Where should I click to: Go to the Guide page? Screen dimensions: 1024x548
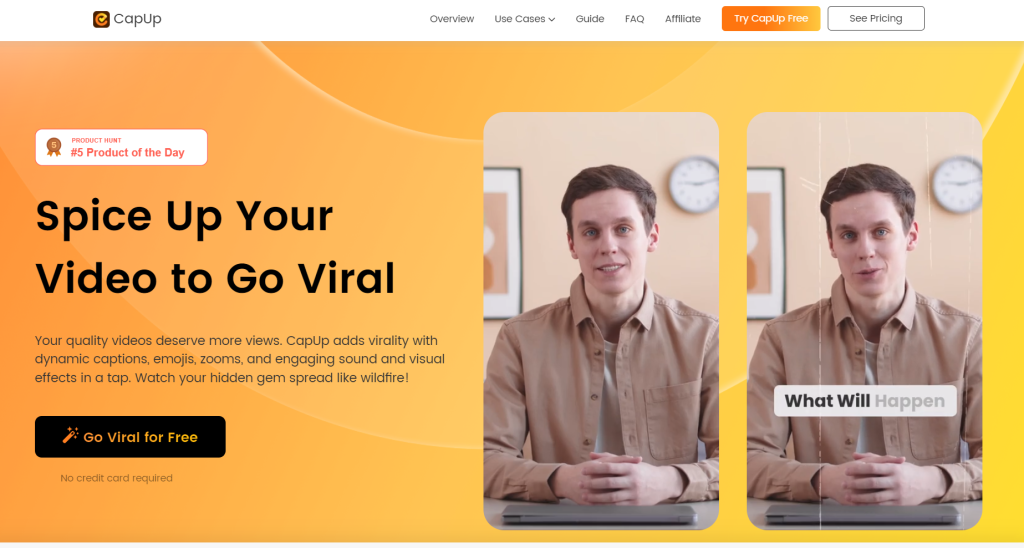[x=590, y=19]
